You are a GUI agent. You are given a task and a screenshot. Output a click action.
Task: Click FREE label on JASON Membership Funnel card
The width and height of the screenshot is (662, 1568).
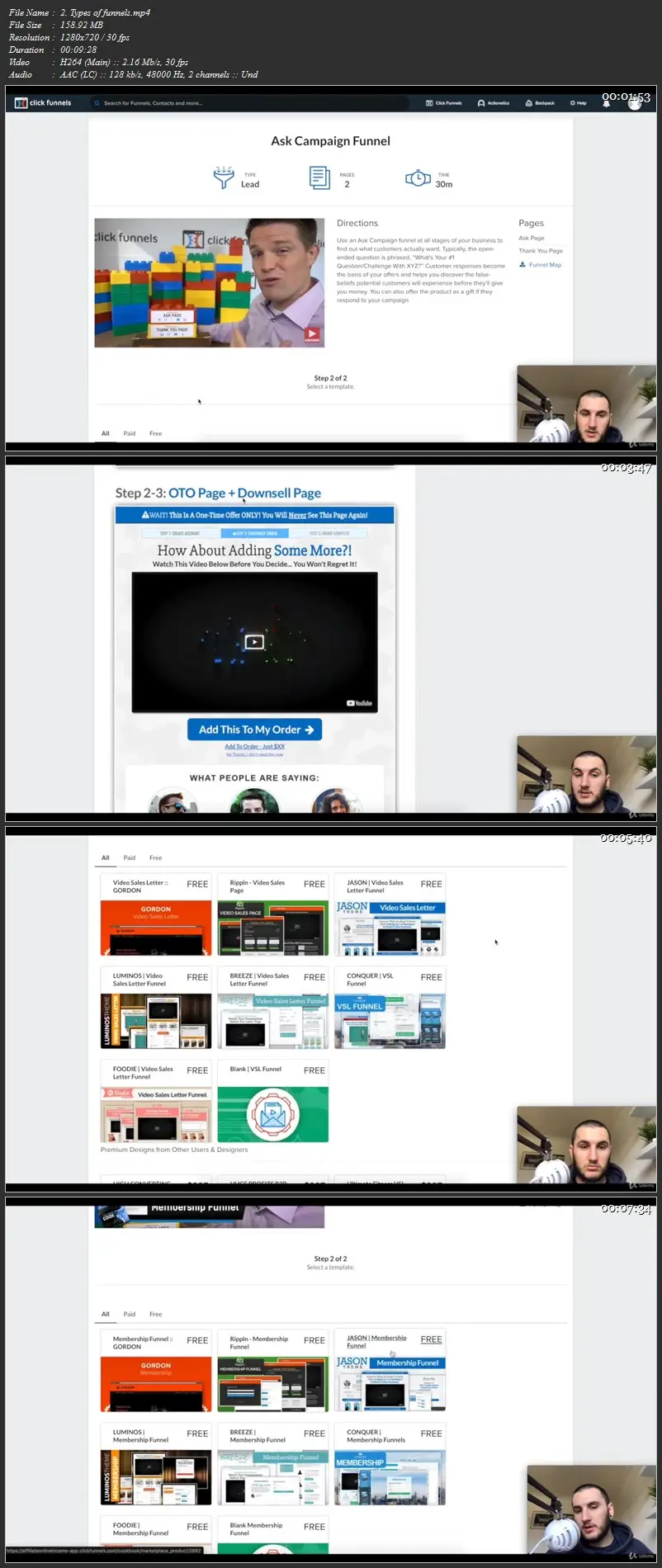[x=431, y=1339]
